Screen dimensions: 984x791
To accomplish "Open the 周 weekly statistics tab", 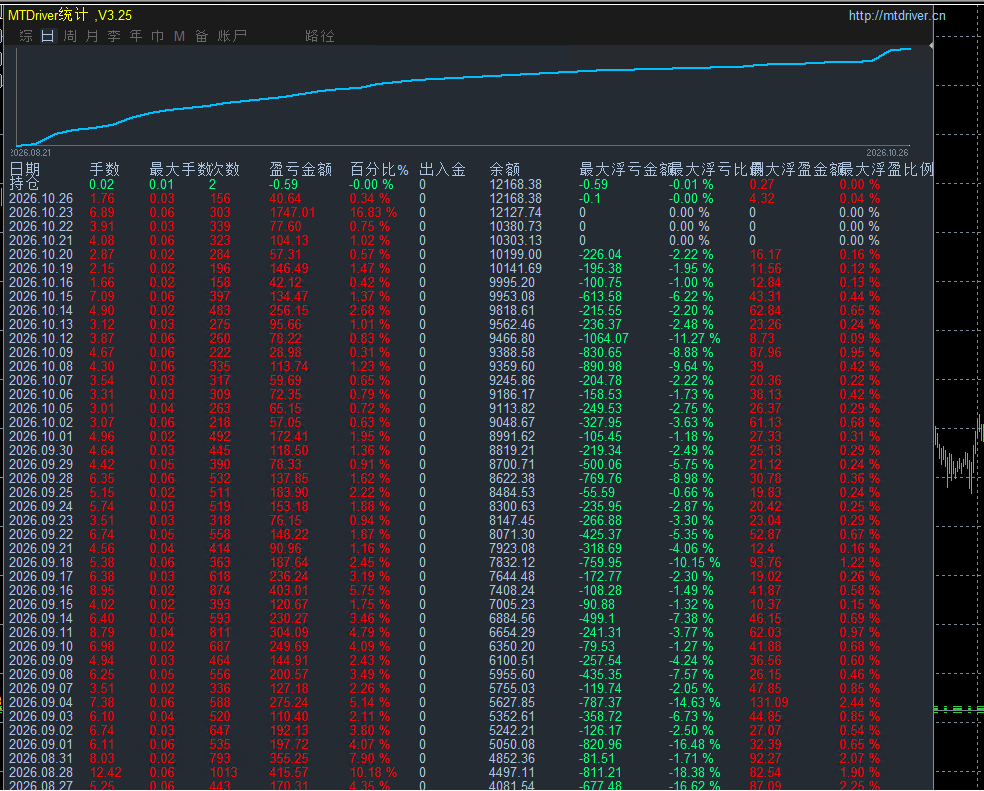I will tap(70, 36).
